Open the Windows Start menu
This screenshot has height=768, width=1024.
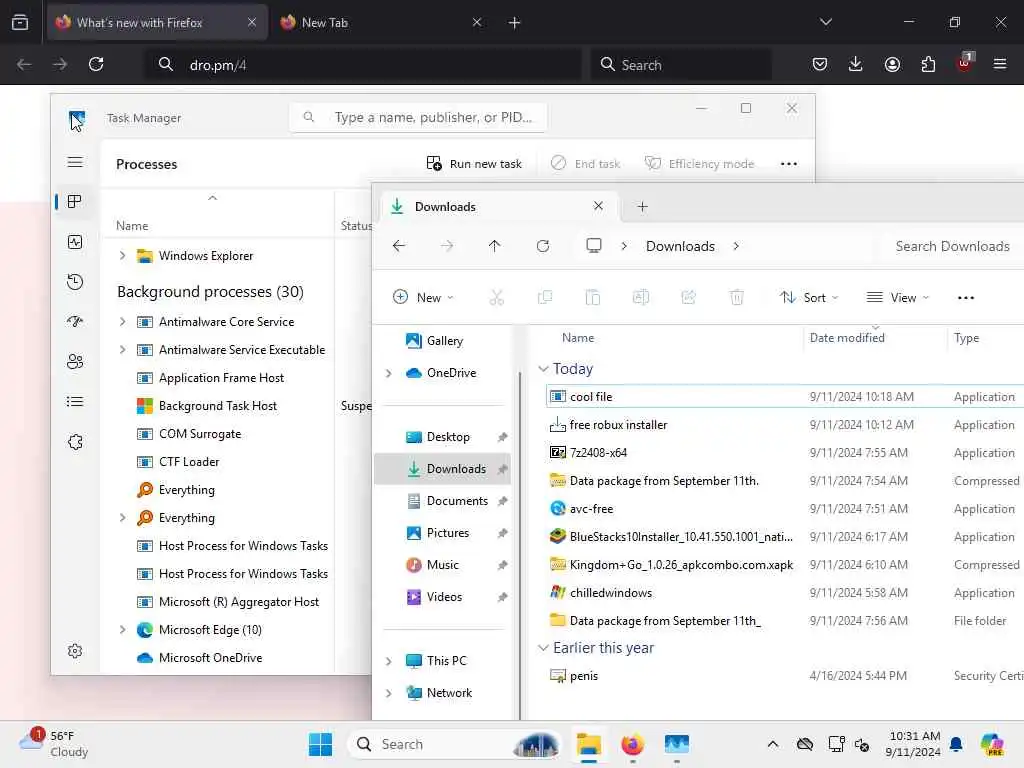point(320,744)
